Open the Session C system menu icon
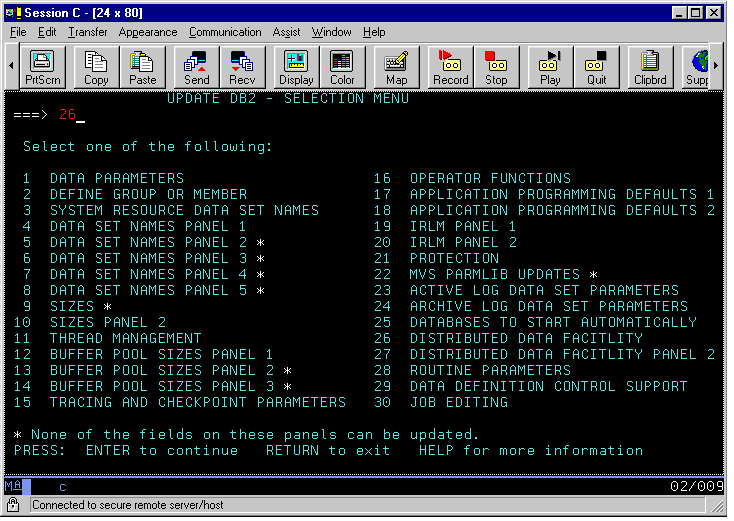 [13, 13]
